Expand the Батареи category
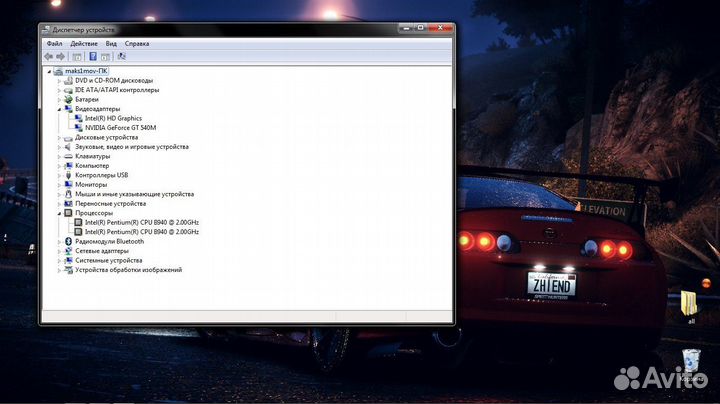Screen dimensions: 720x404 tap(59, 100)
